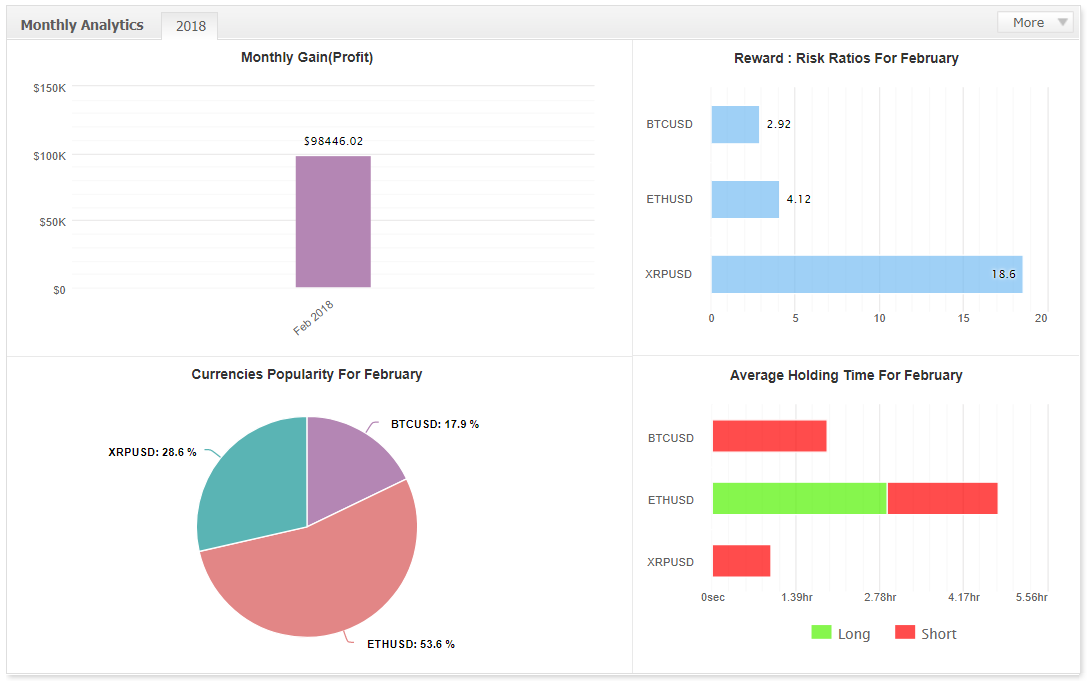Toggle the Short series in legend

(925, 633)
